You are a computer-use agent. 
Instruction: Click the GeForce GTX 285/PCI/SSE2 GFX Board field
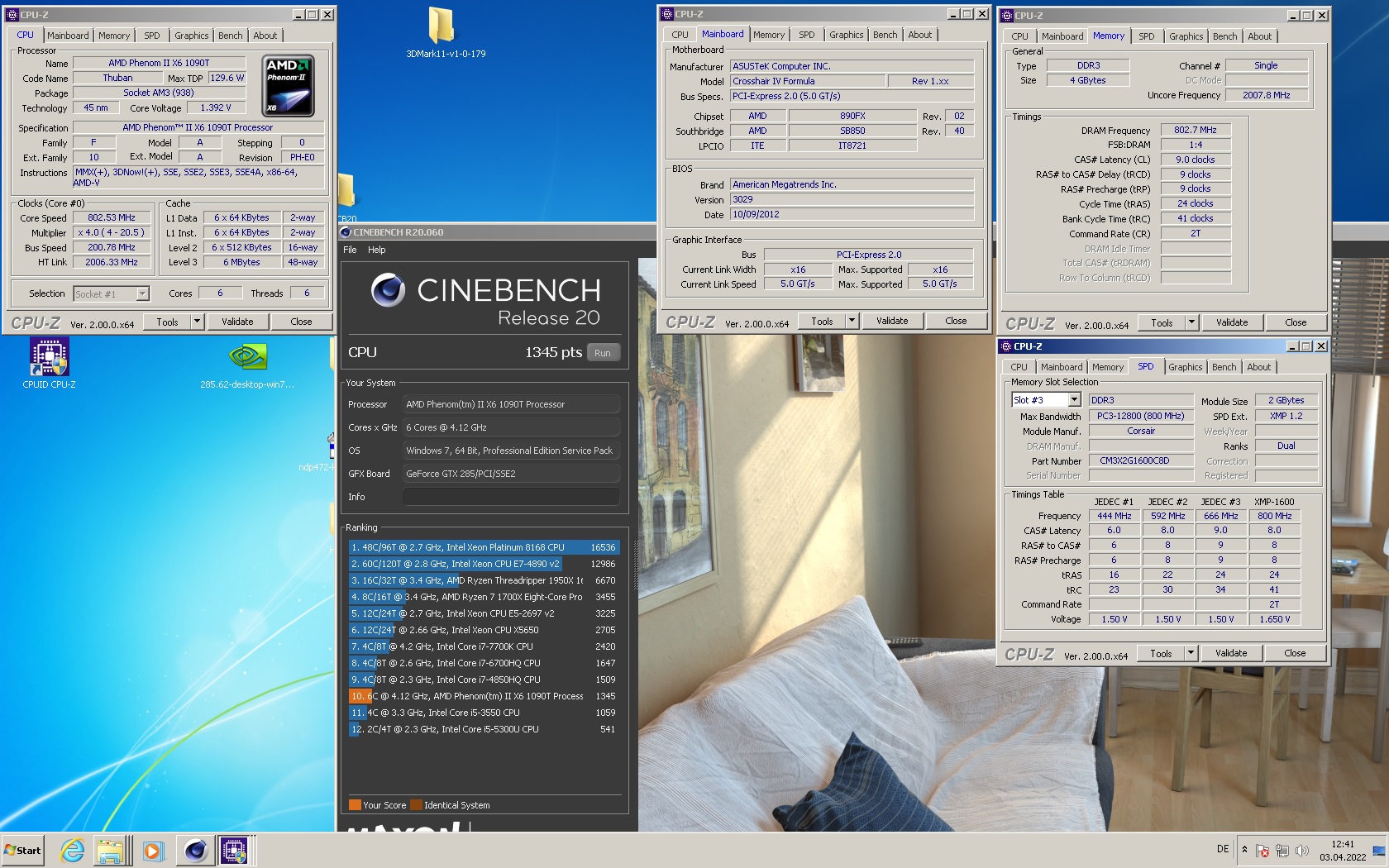point(511,474)
